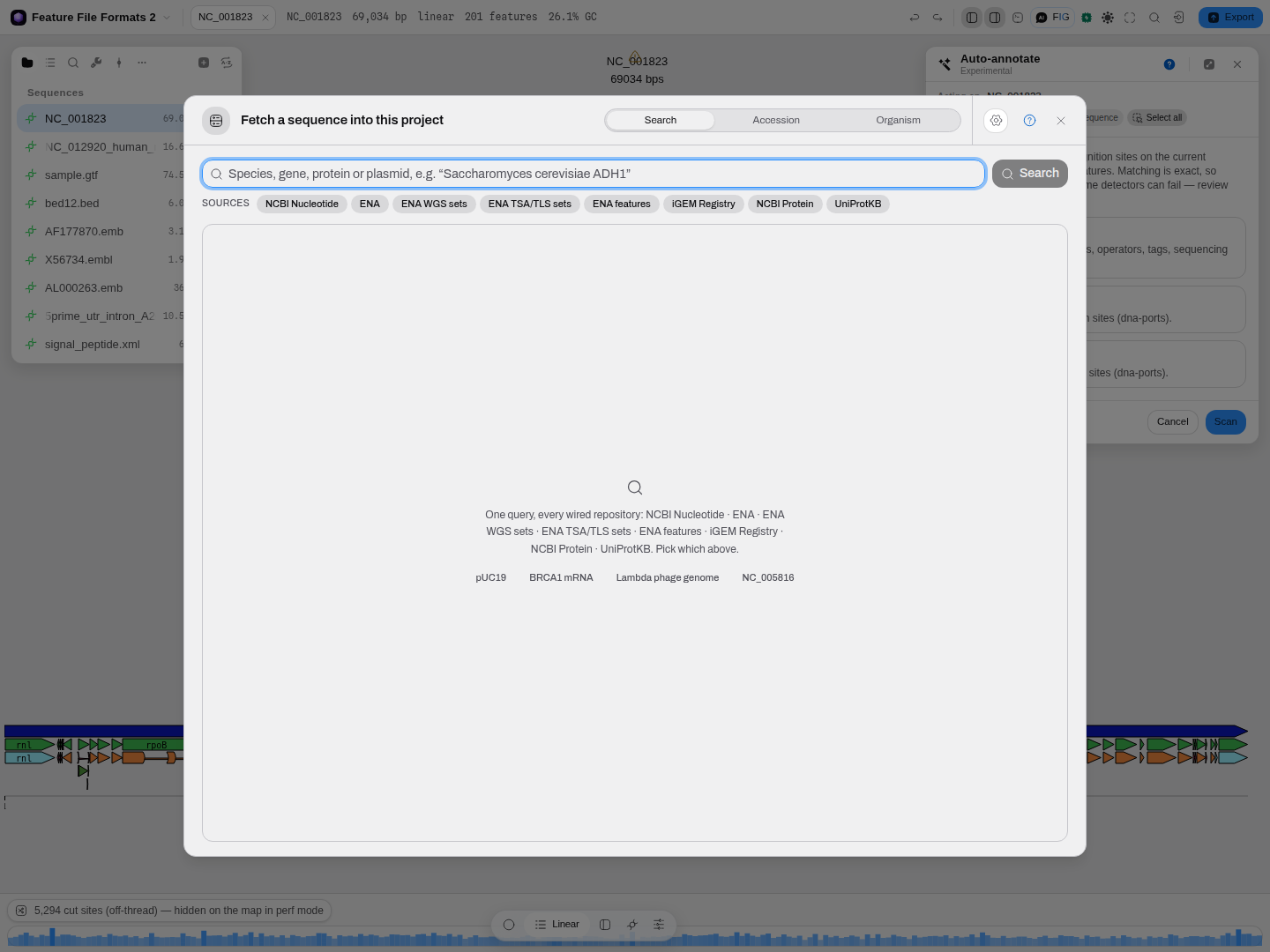Toggle the ENA WGS sets source chip
Screen dimensions: 1270x952
434,204
